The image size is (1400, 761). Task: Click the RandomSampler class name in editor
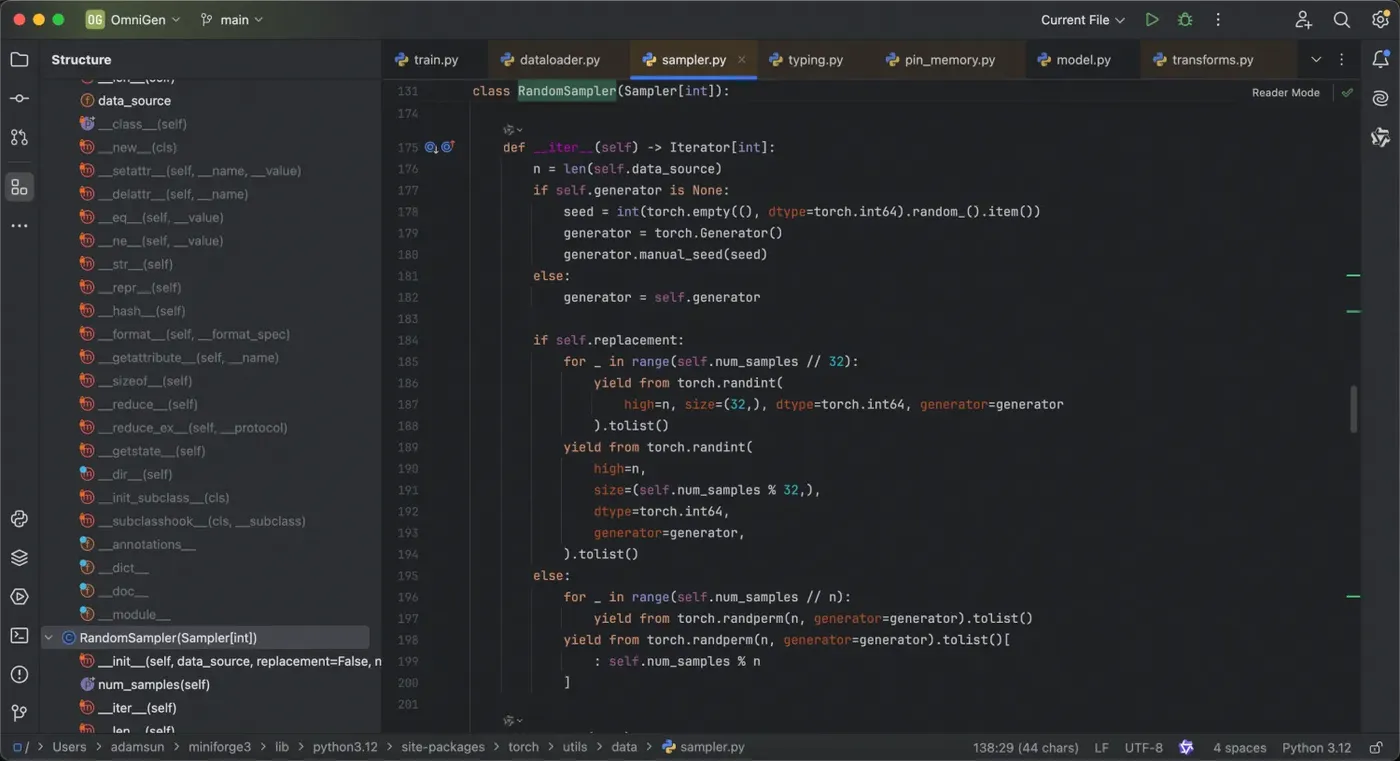pos(566,91)
